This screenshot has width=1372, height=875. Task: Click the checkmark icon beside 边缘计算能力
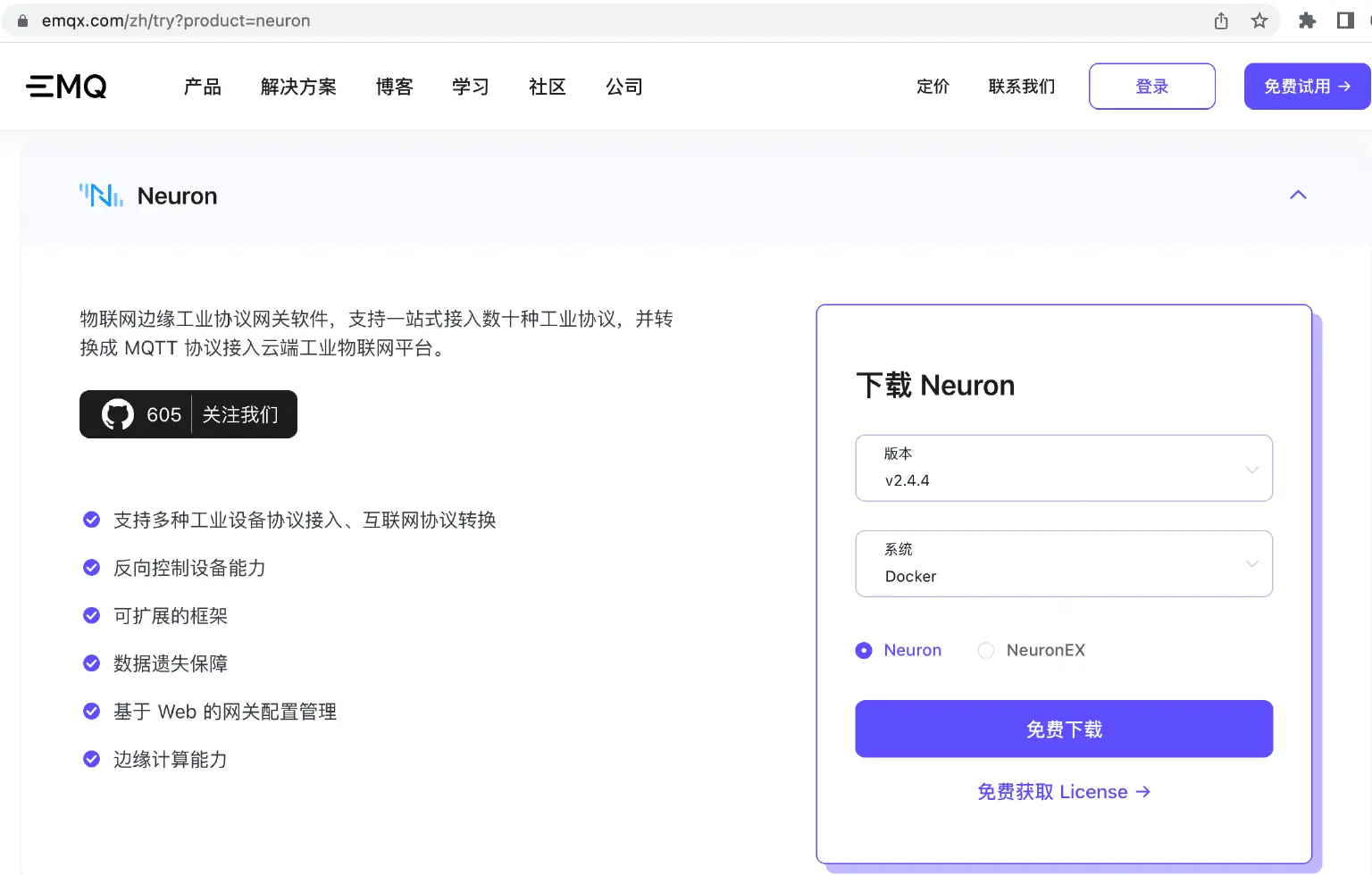[x=91, y=758]
